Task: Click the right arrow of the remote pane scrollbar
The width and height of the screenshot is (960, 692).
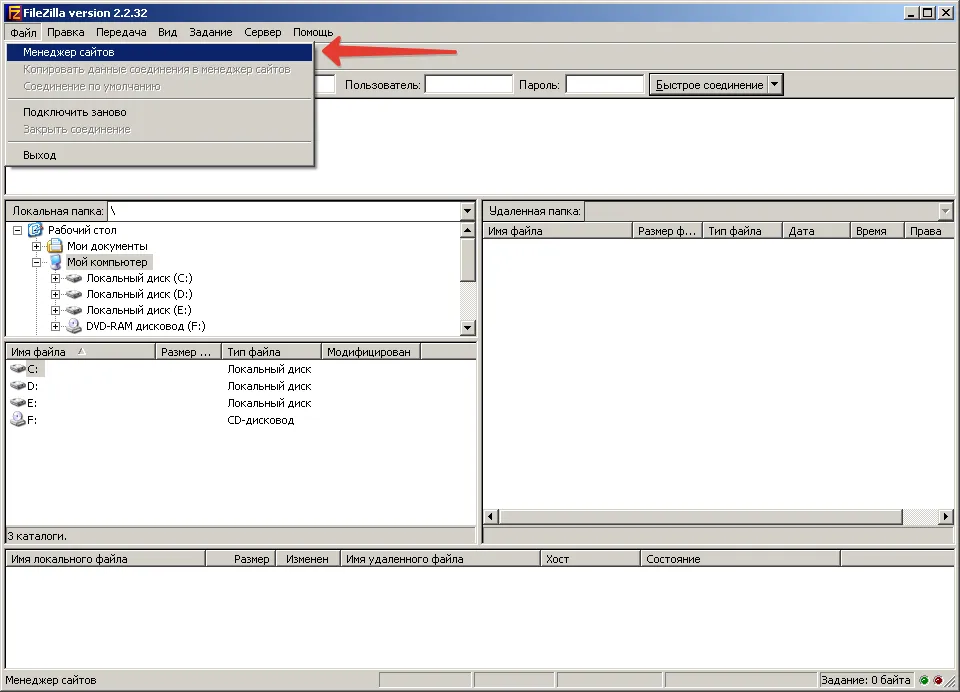Action: pos(946,516)
